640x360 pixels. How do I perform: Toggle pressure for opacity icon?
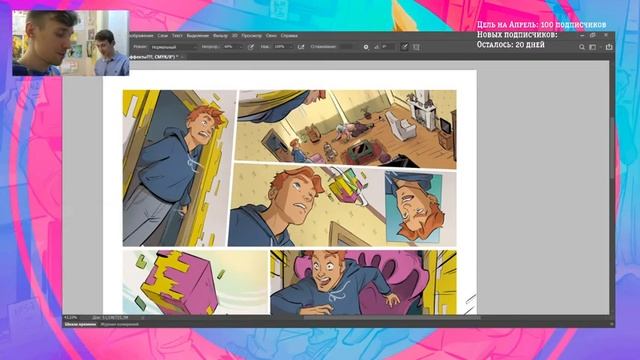point(251,47)
